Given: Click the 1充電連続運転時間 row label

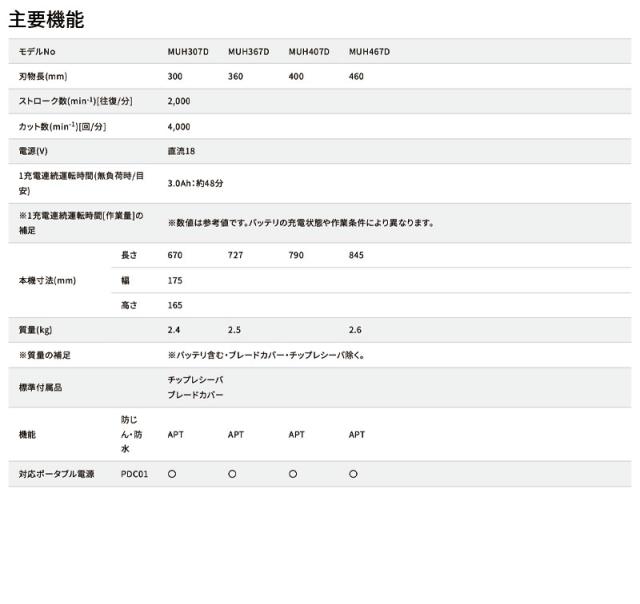Looking at the screenshot, I should pyautogui.click(x=81, y=183).
